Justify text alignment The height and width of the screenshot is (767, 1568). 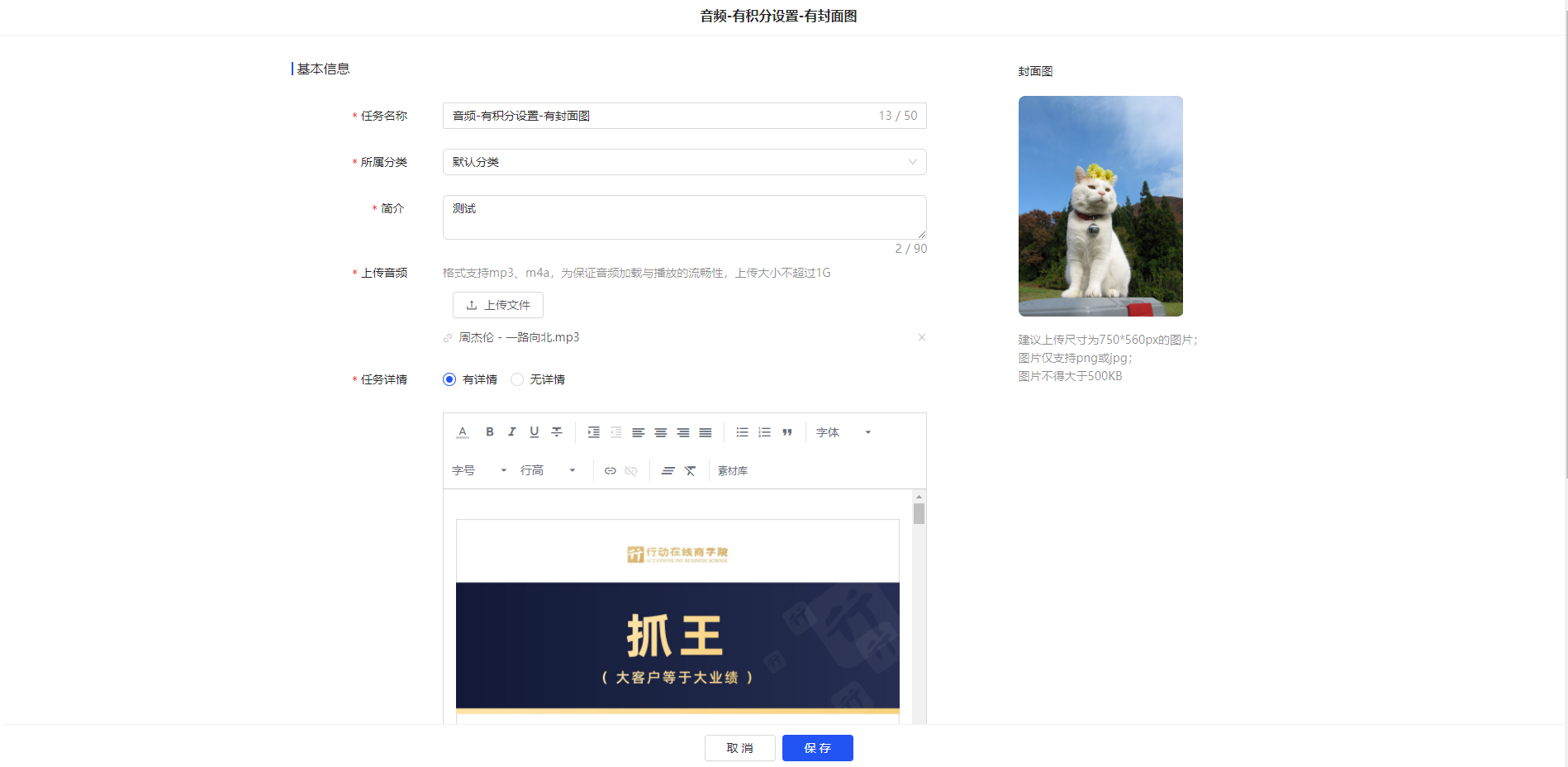point(706,432)
